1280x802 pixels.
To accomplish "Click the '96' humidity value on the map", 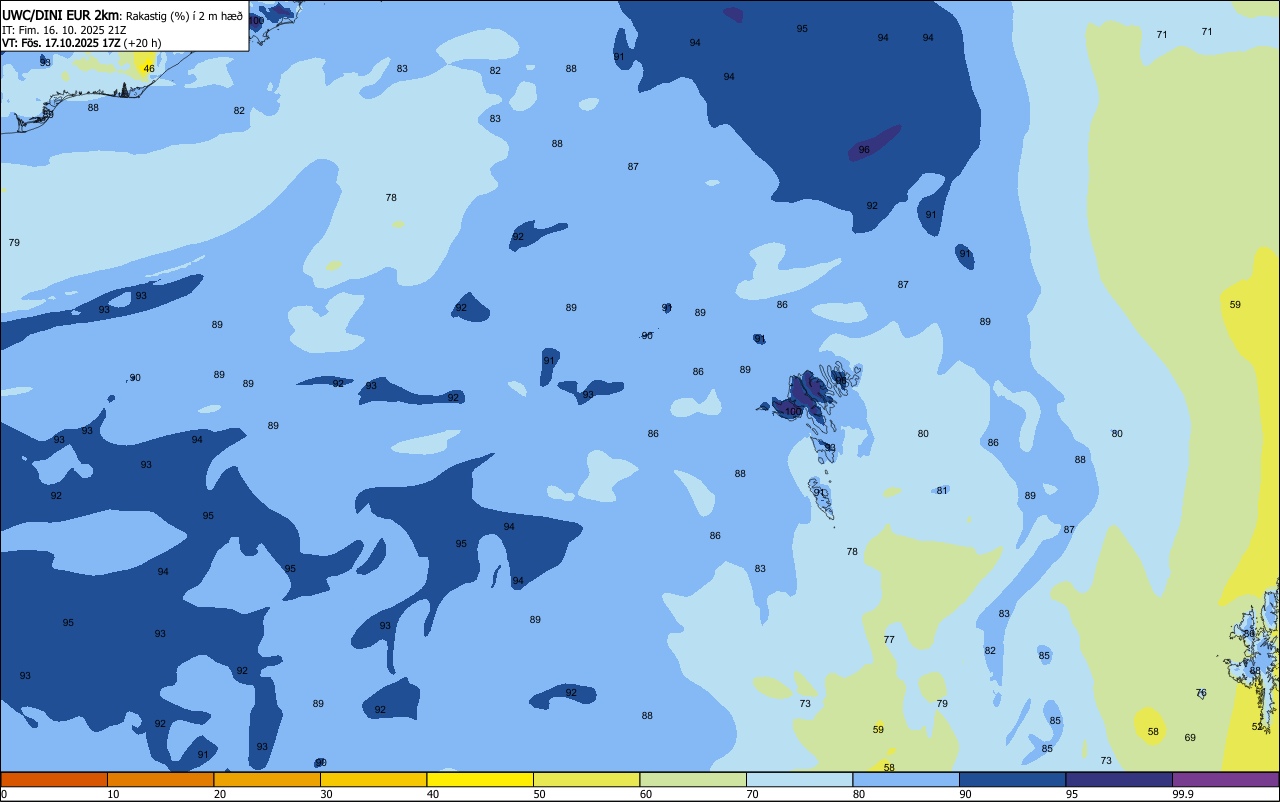I will point(864,150).
